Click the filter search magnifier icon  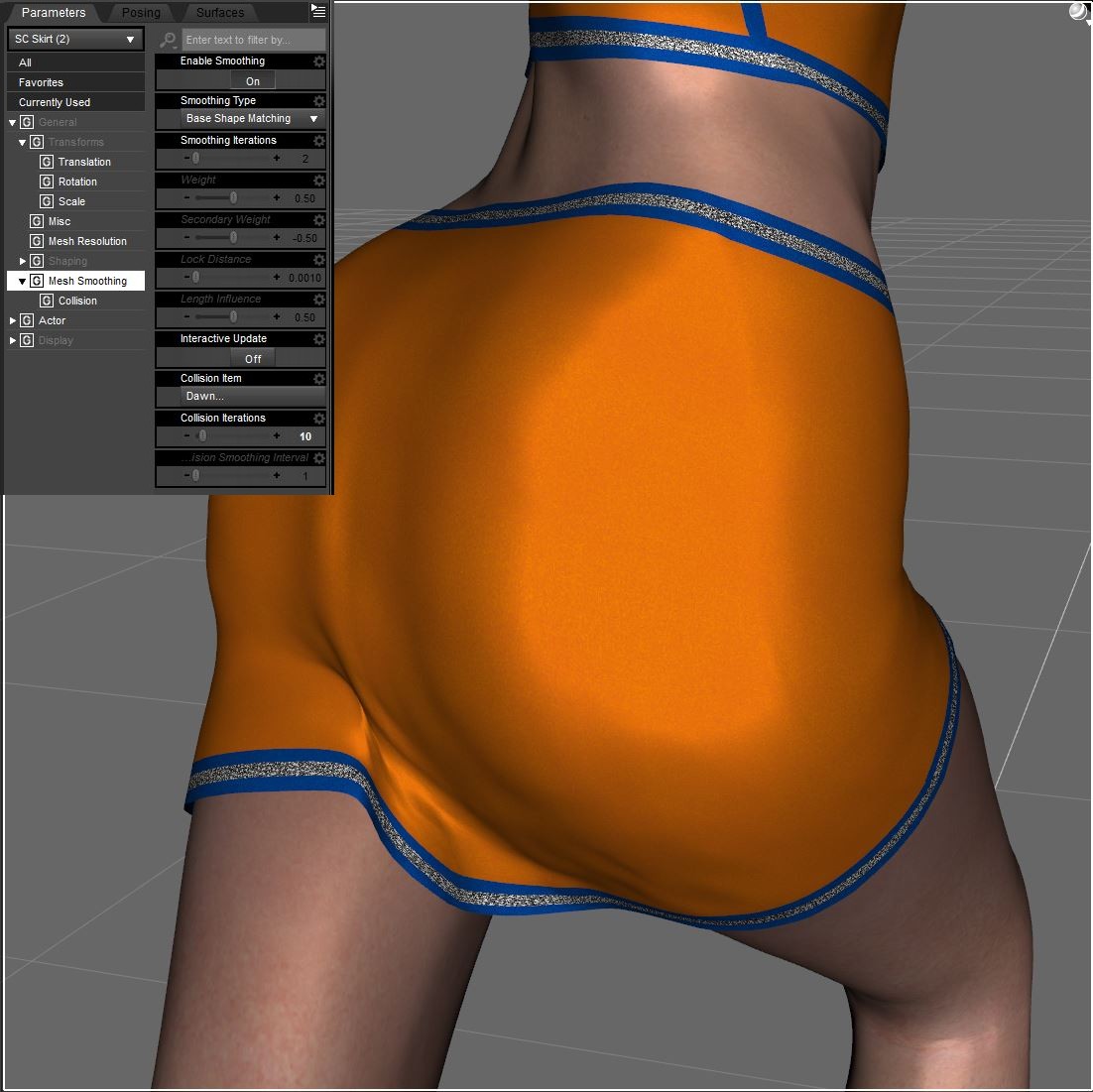[168, 41]
